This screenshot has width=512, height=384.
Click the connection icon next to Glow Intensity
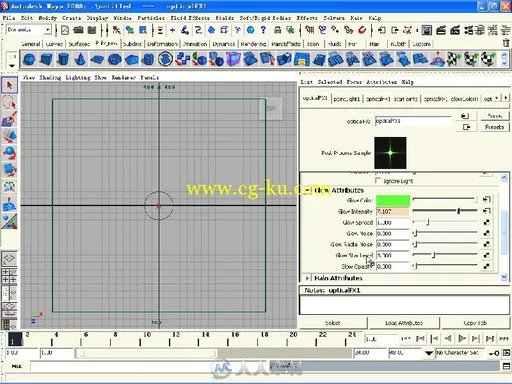(x=487, y=211)
